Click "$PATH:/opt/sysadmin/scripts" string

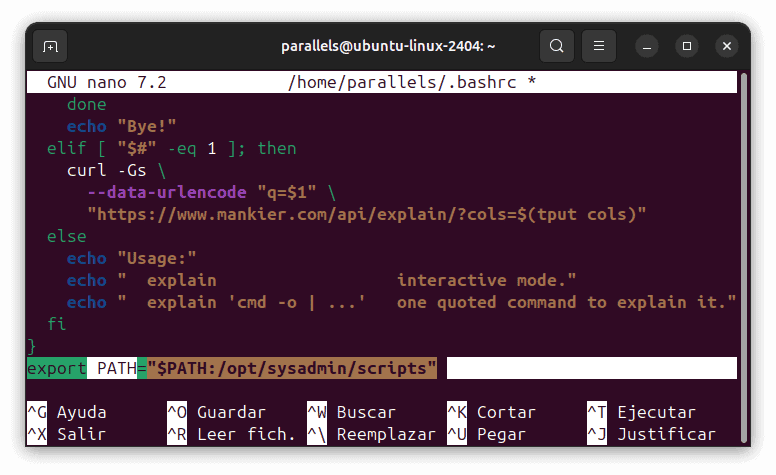[292, 368]
